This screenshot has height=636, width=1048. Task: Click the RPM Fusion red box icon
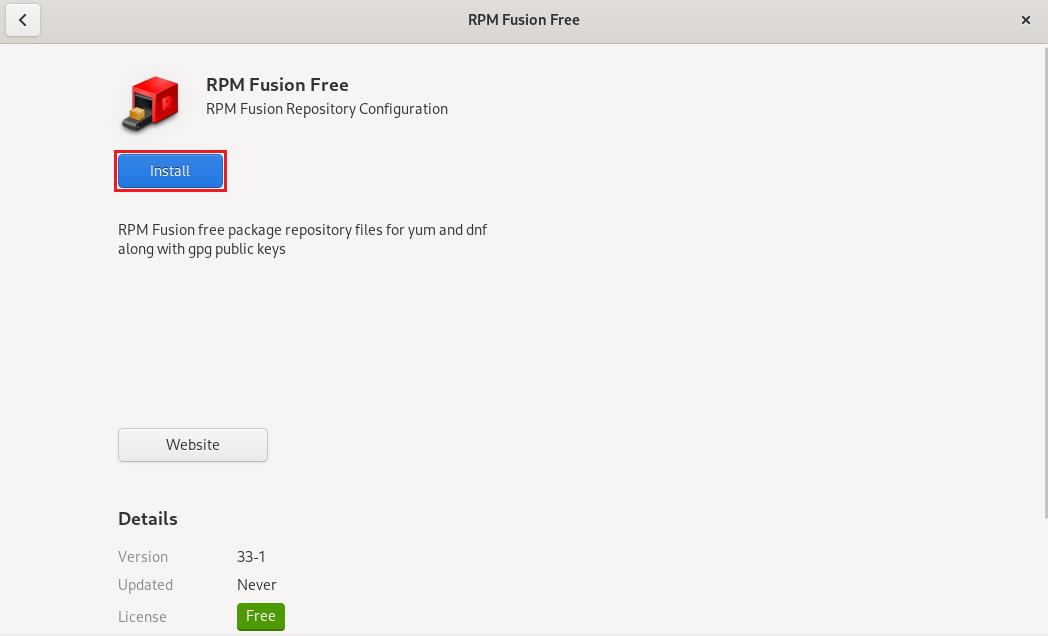click(151, 104)
